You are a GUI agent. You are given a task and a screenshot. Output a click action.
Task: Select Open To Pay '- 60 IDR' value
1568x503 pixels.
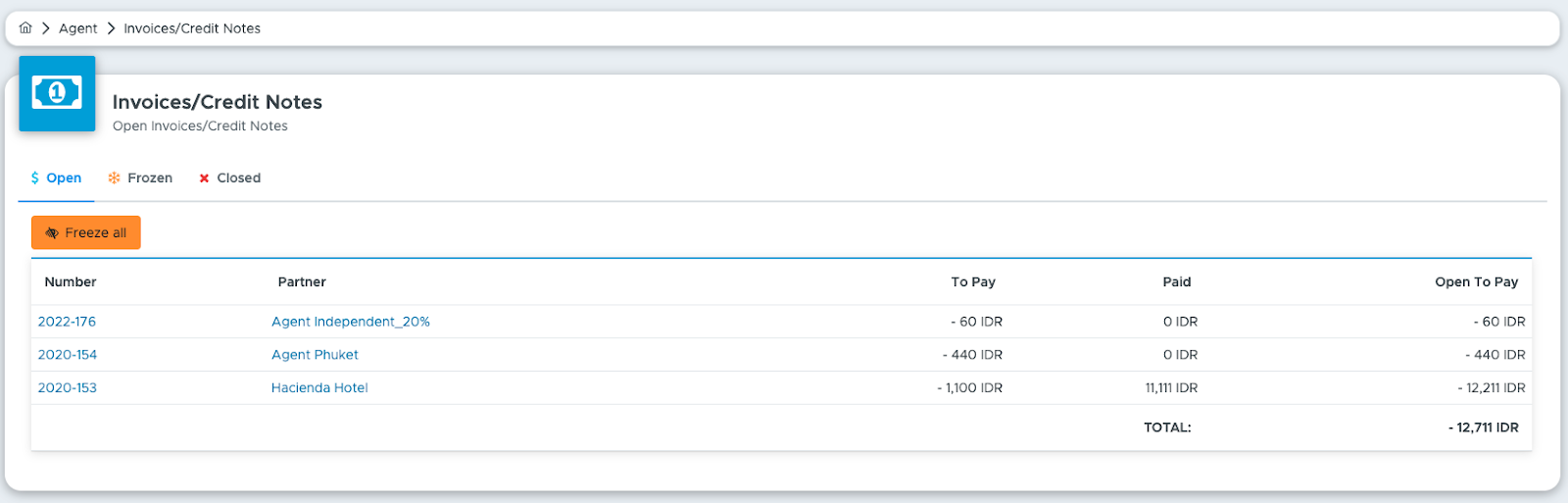(x=1499, y=322)
